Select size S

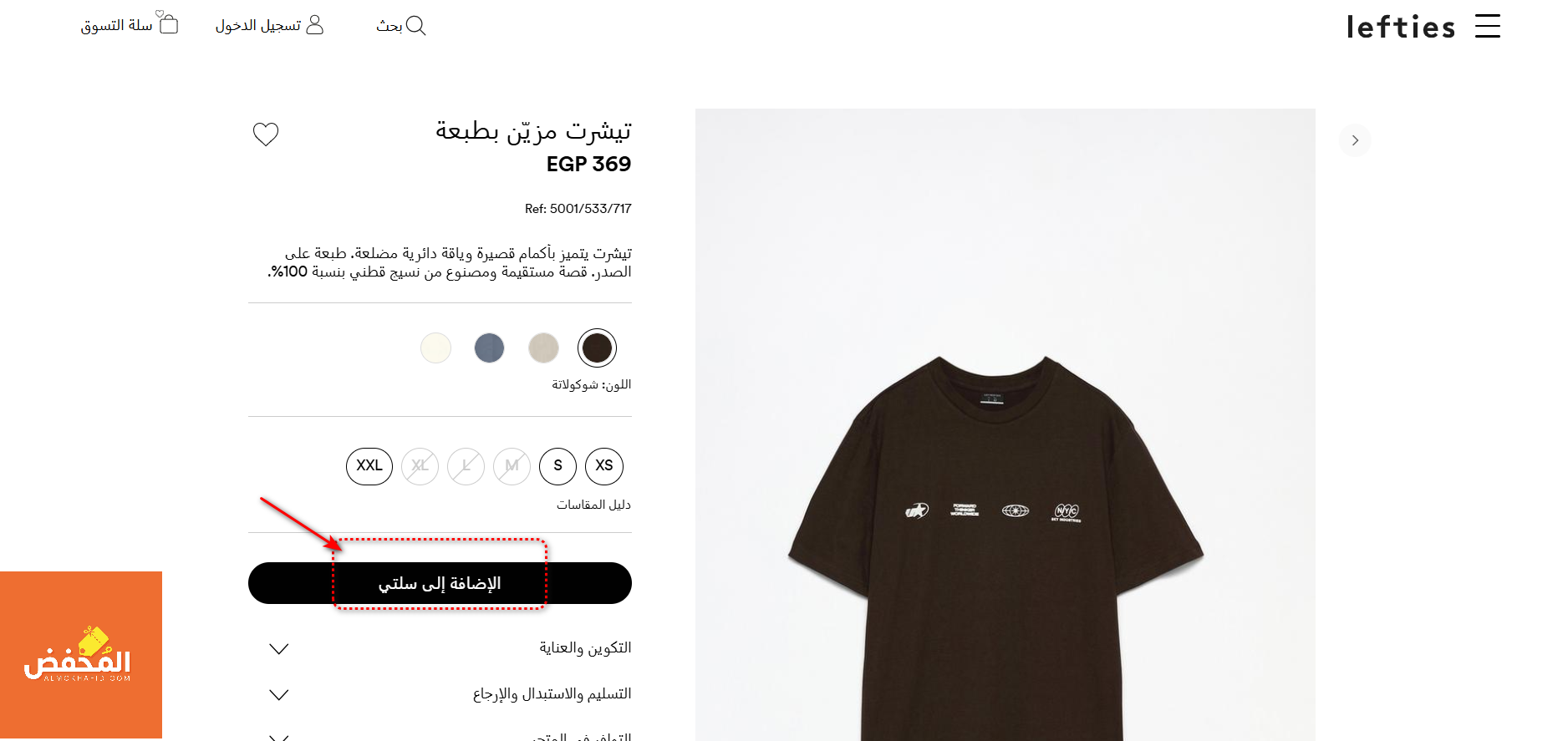557,466
